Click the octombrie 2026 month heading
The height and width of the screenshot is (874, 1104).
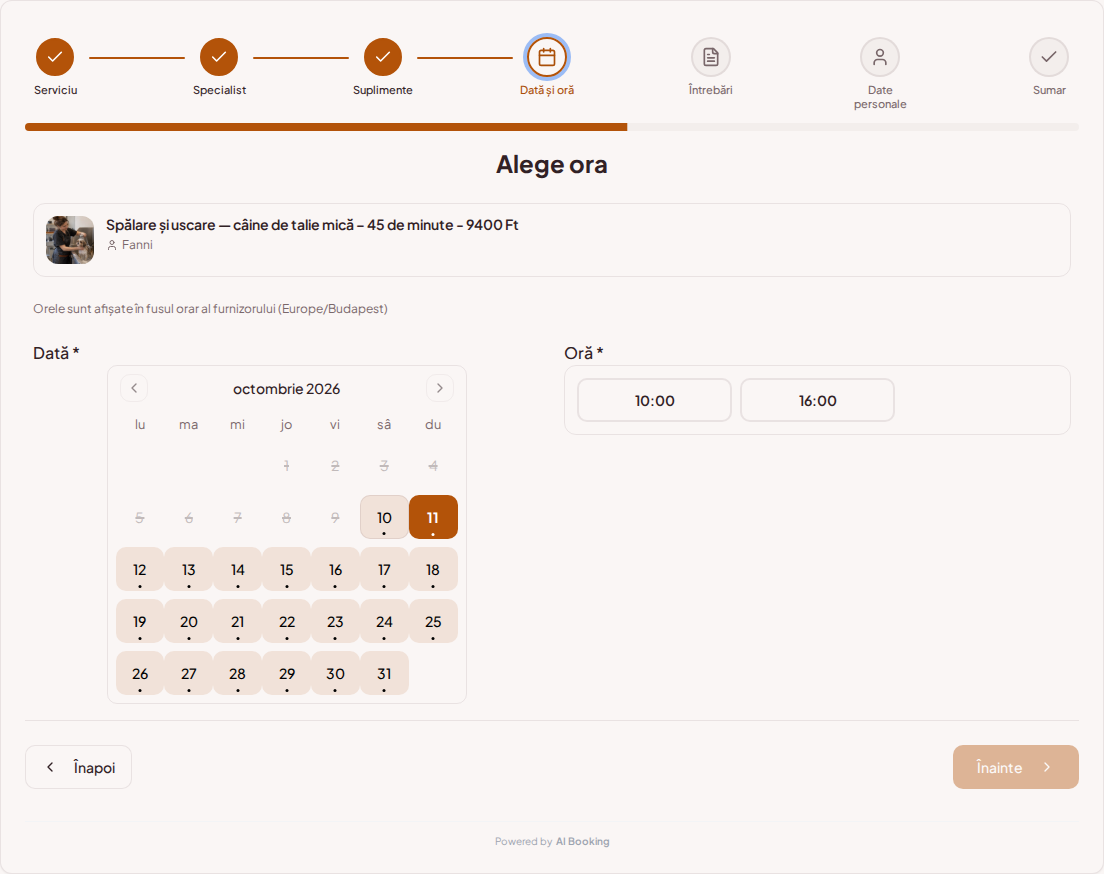tap(287, 389)
